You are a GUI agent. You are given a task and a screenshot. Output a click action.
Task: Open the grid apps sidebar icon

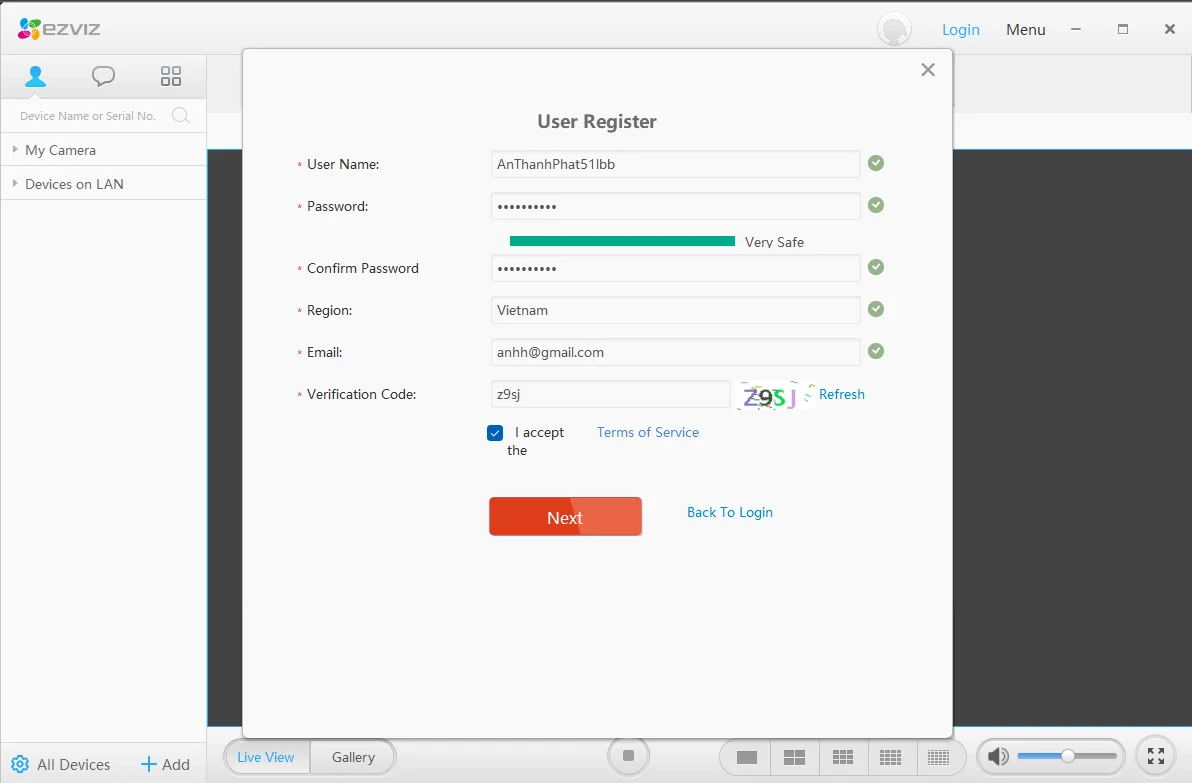coord(171,76)
